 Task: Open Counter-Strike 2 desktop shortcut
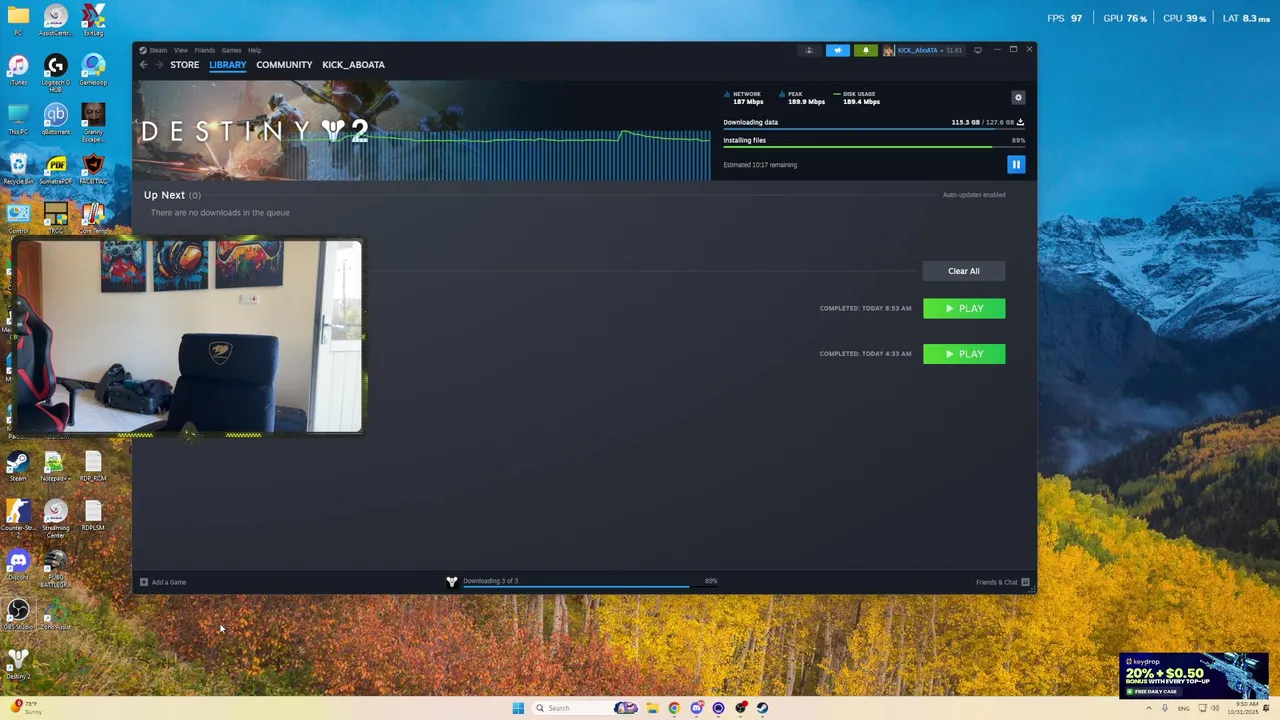point(18,518)
